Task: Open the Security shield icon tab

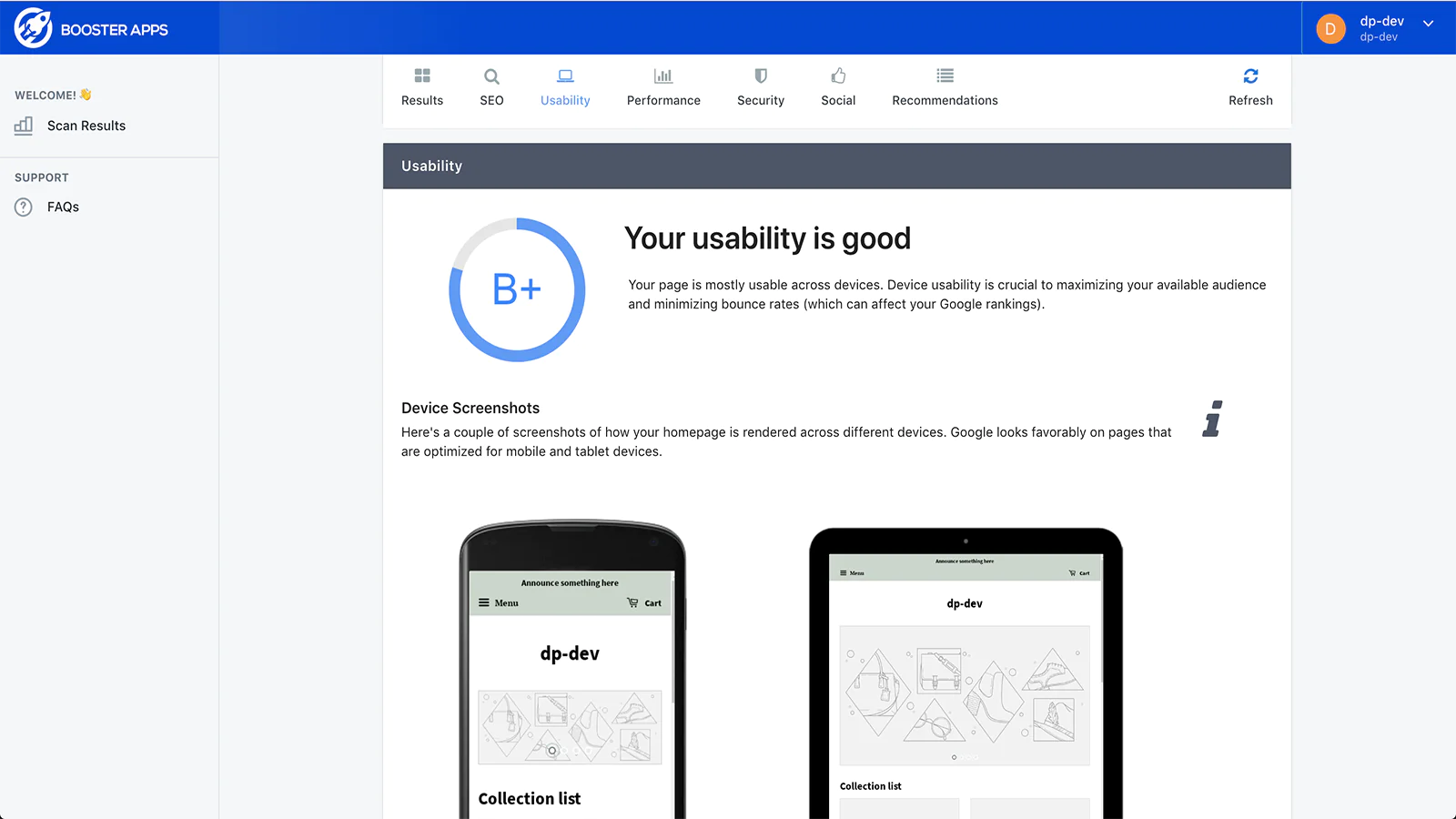Action: coord(761,76)
